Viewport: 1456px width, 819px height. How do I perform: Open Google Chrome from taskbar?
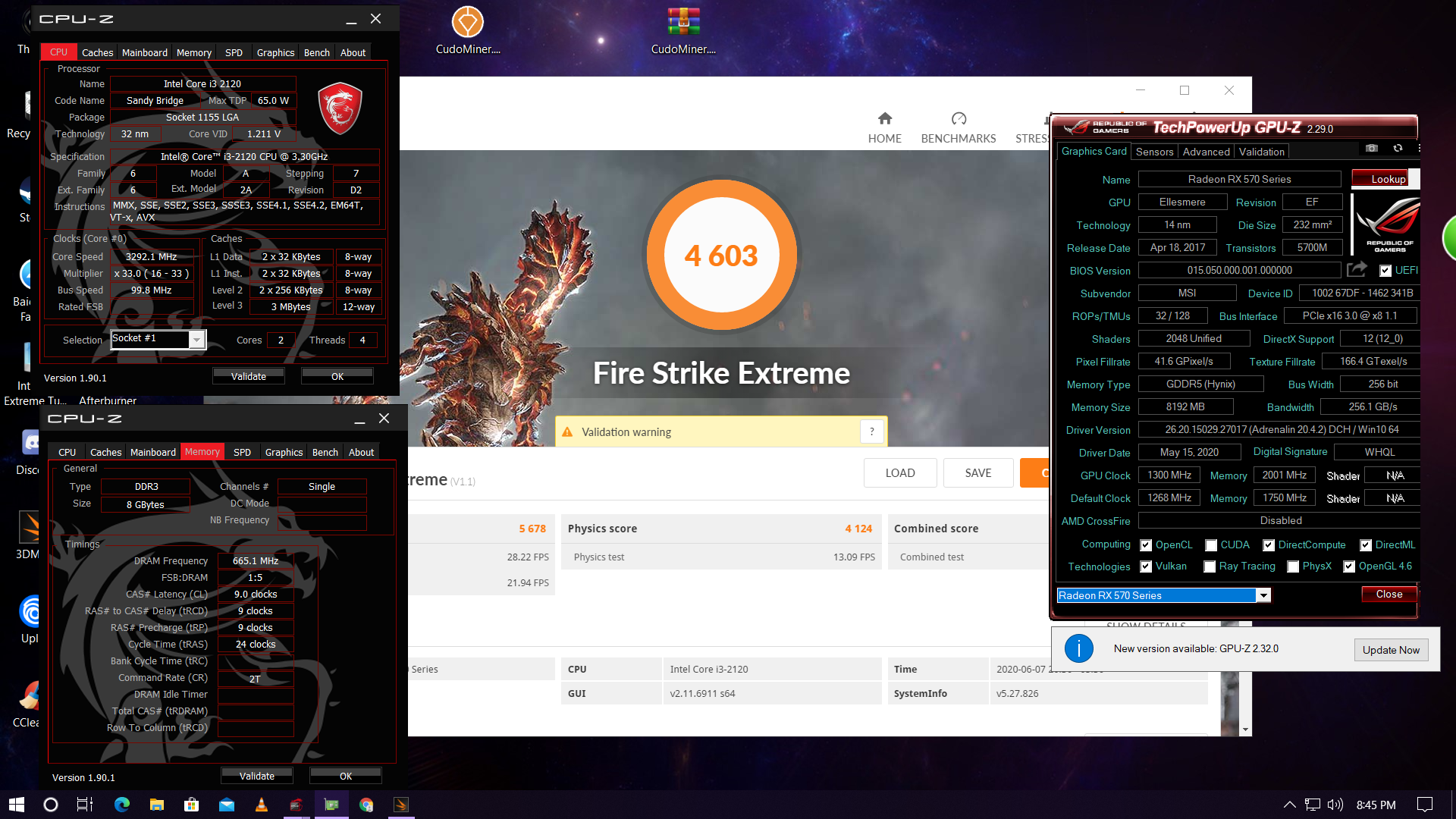pyautogui.click(x=366, y=805)
